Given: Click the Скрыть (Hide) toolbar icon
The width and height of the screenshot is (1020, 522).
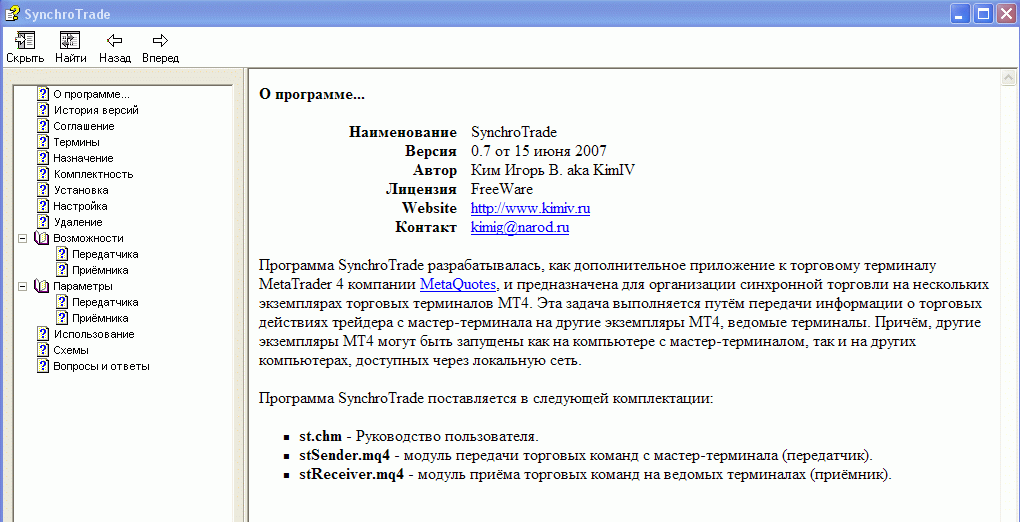Looking at the screenshot, I should pos(25,40).
